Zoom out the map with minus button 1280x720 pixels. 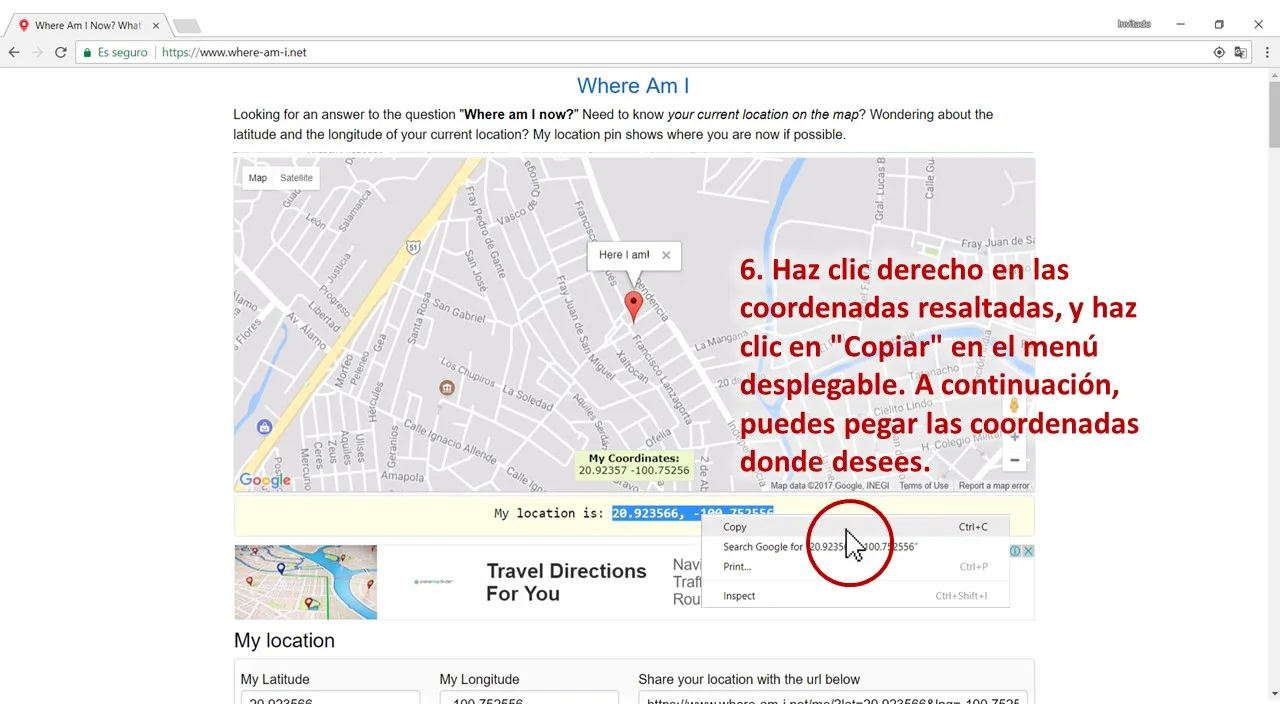click(x=1014, y=460)
